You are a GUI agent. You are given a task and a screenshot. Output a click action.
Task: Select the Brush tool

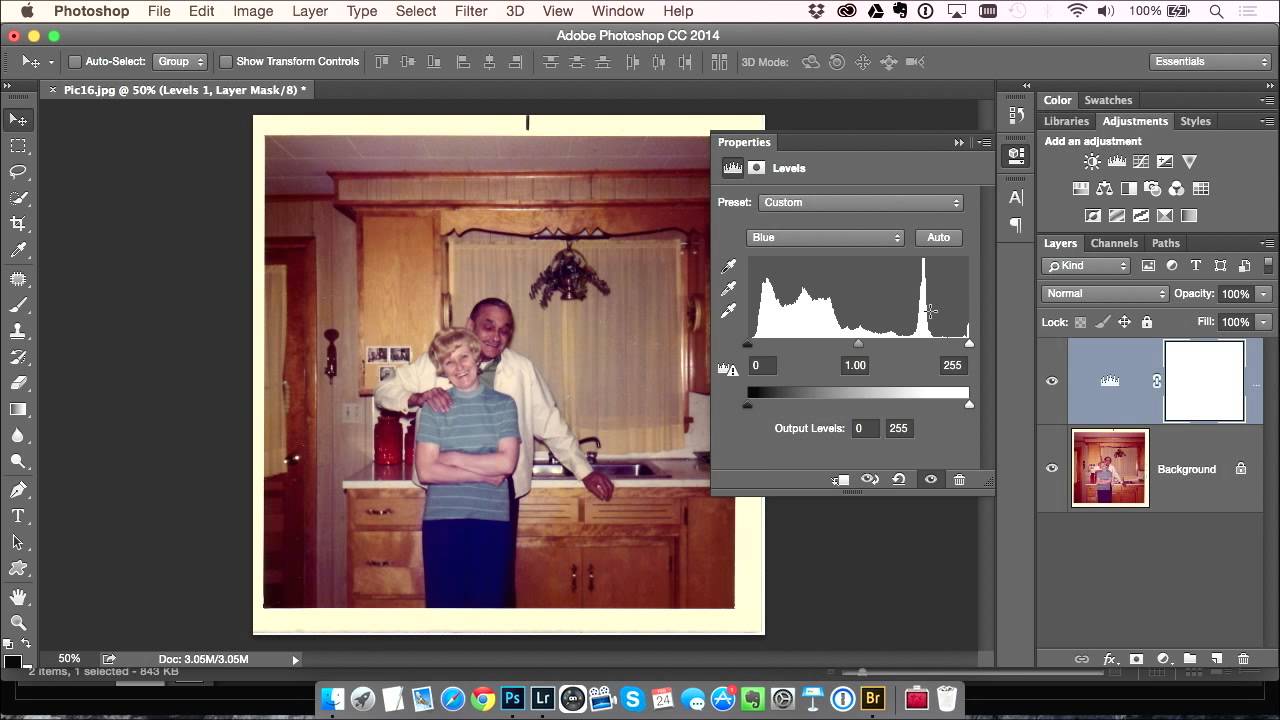pos(18,305)
